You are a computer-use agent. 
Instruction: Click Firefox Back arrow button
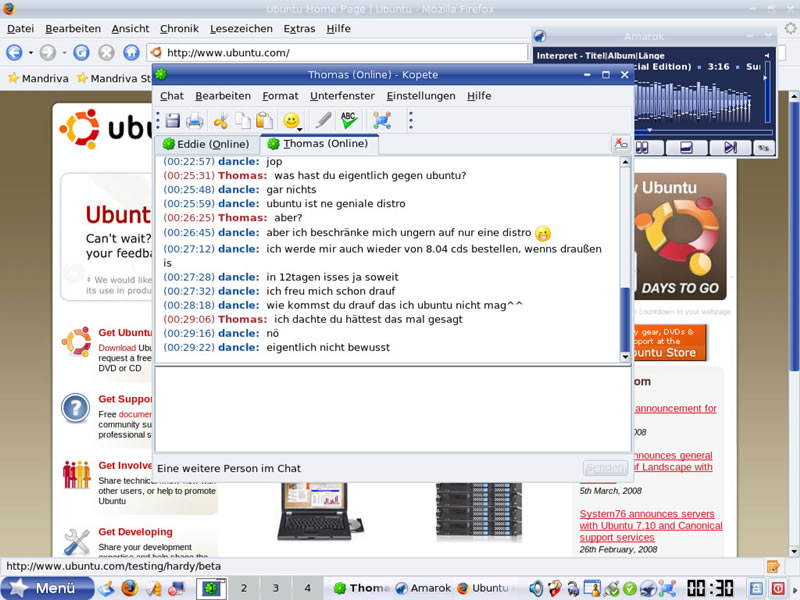14,52
